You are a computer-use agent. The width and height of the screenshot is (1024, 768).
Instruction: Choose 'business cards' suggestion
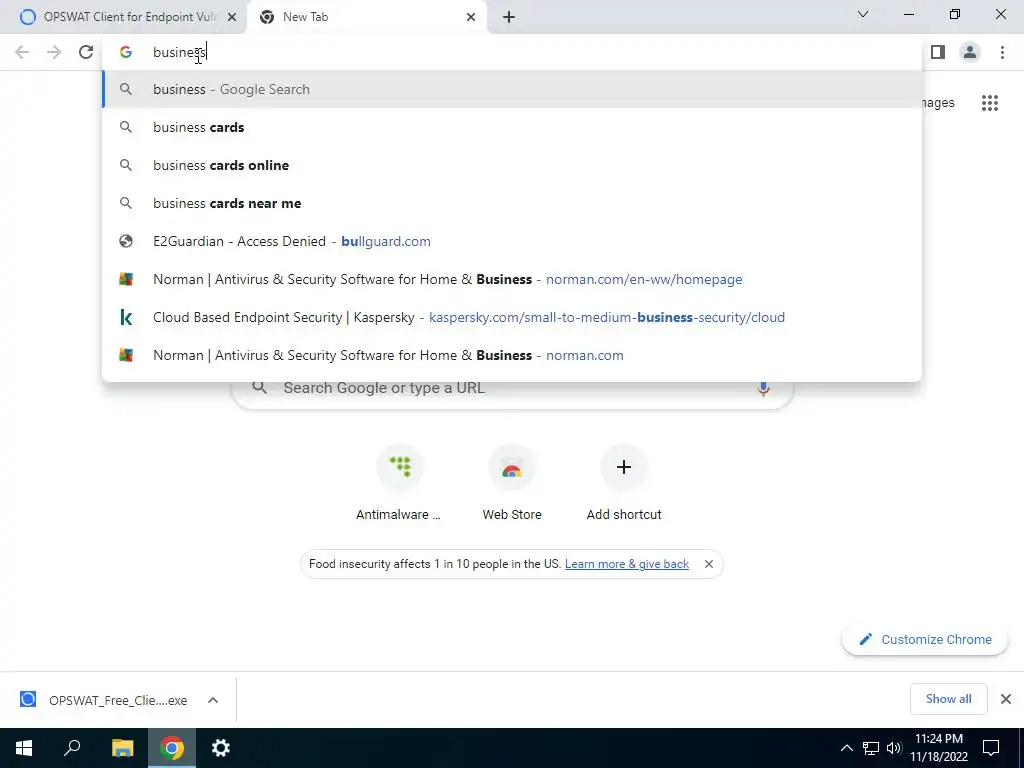512,127
